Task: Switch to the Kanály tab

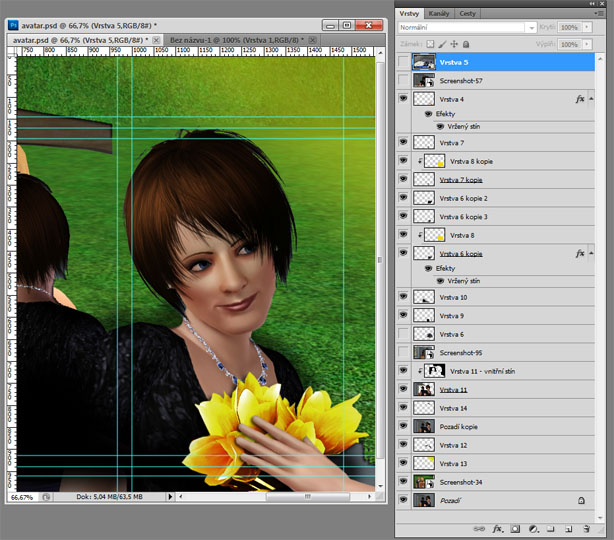Action: pyautogui.click(x=439, y=13)
